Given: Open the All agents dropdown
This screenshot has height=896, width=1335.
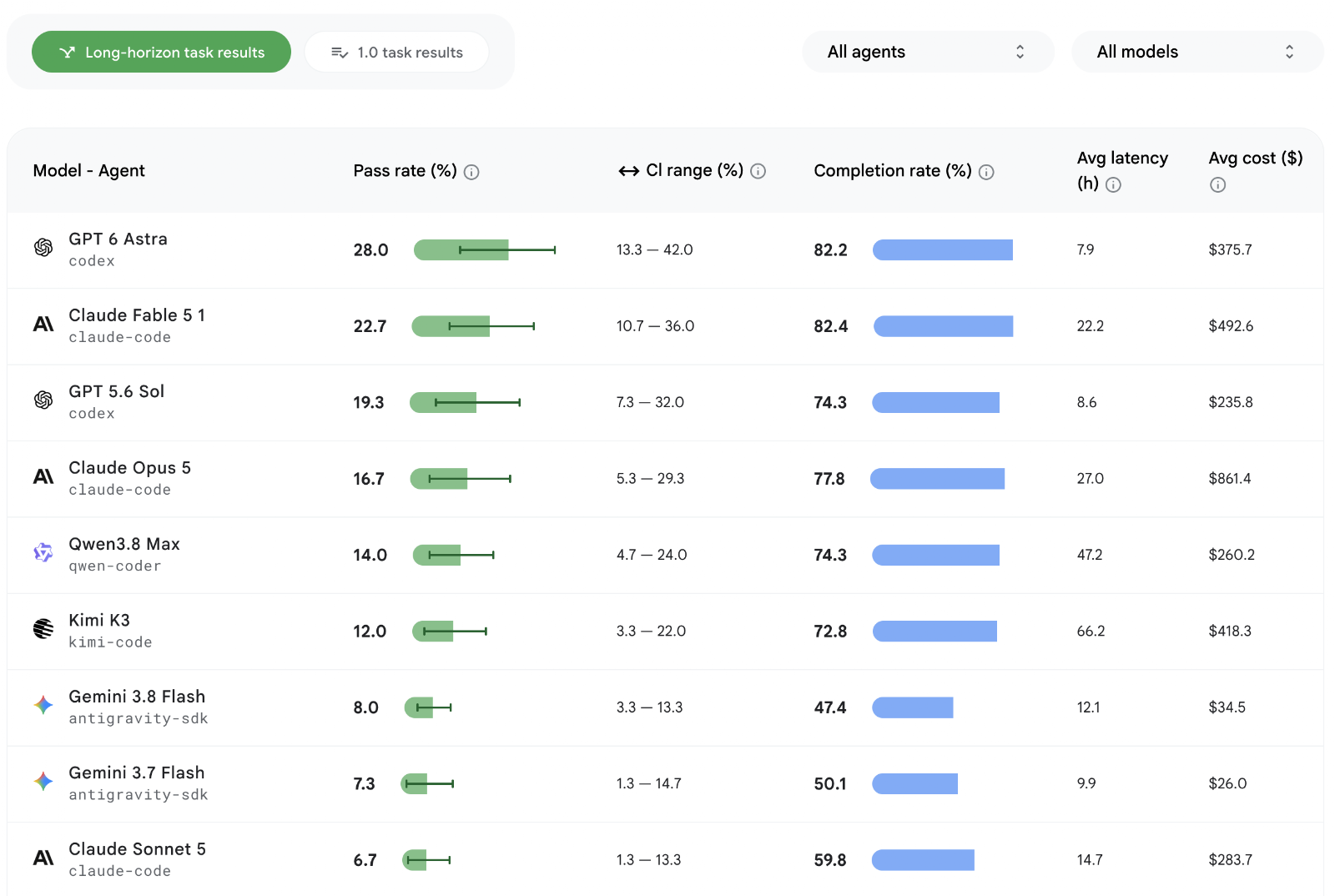Looking at the screenshot, I should tap(928, 52).
